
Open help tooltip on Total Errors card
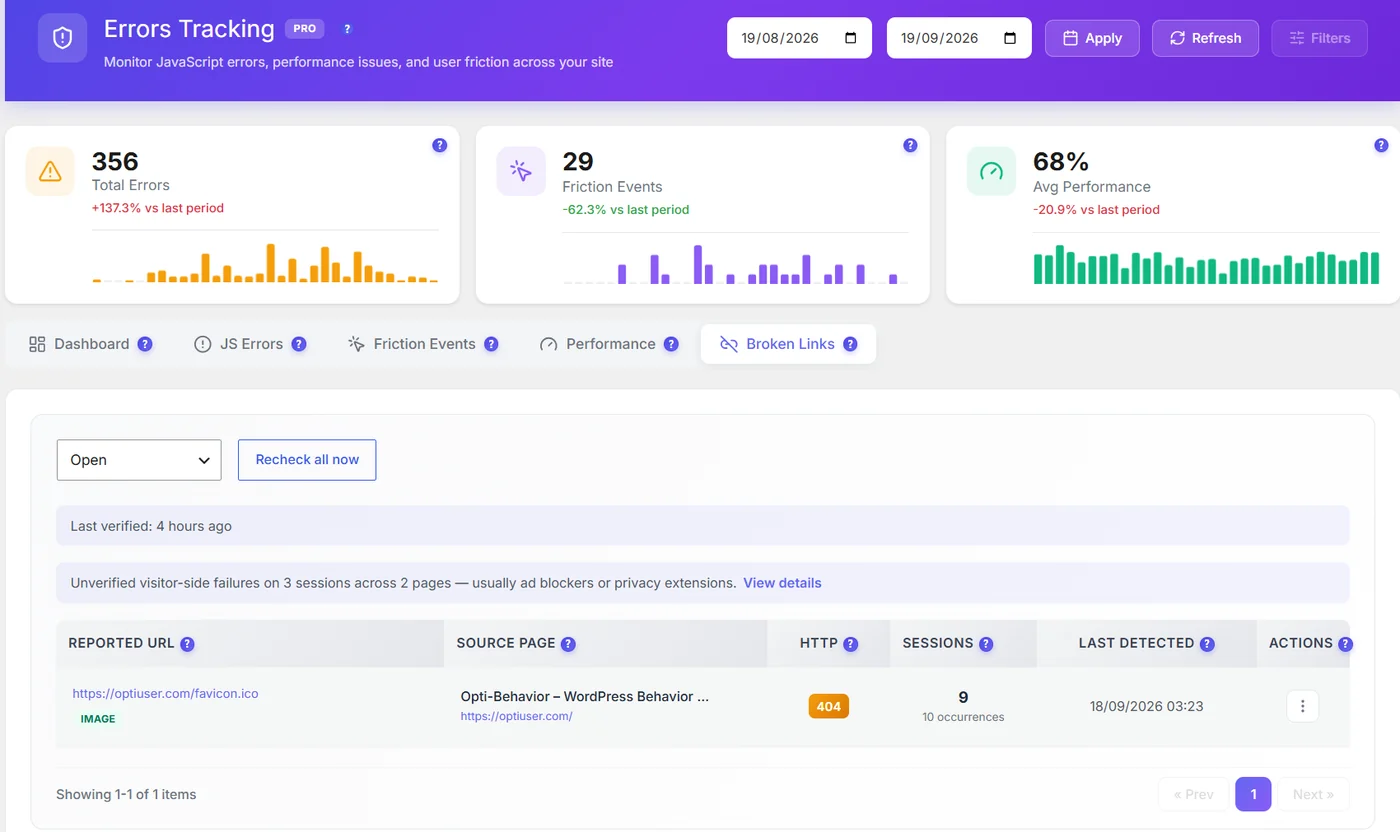pos(439,145)
